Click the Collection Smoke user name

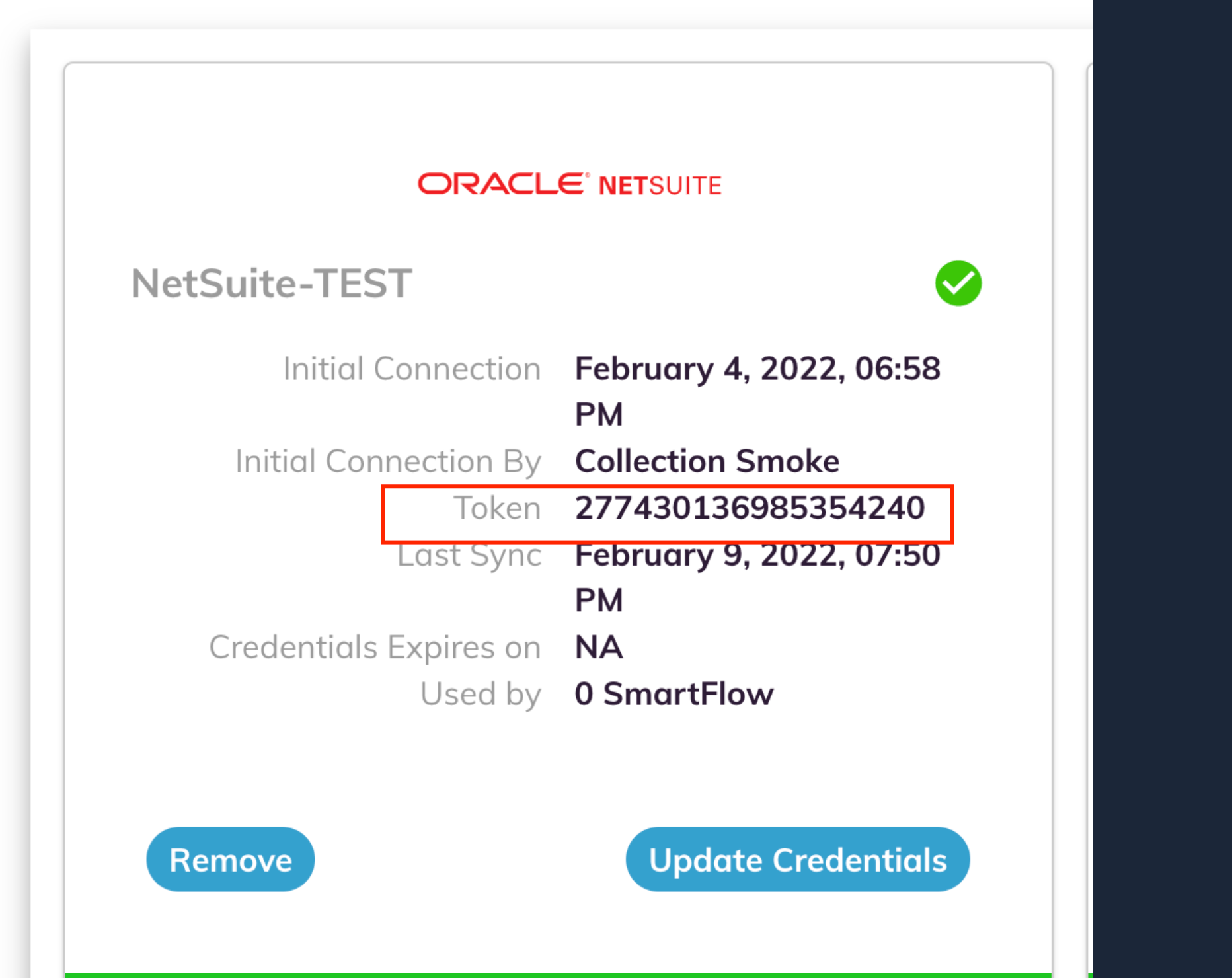coord(707,461)
